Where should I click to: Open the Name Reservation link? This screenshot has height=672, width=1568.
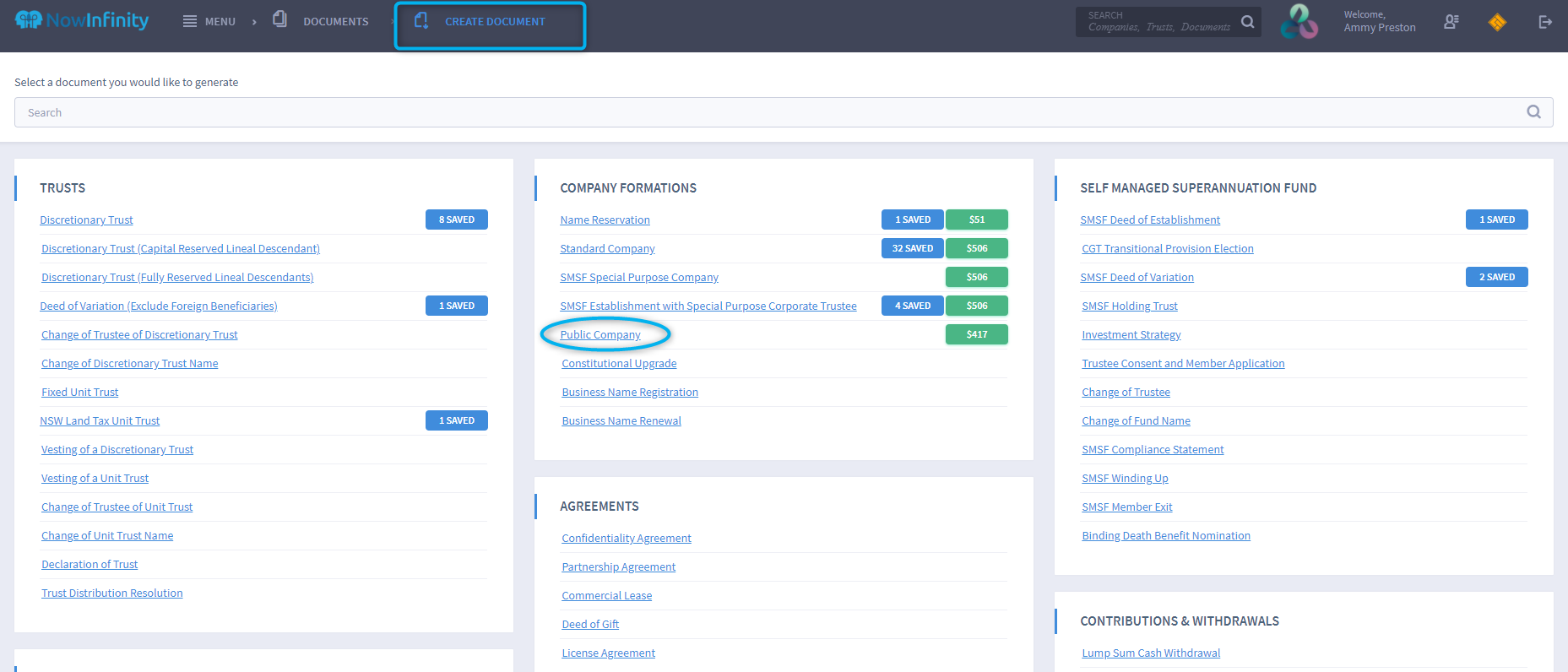click(x=605, y=219)
